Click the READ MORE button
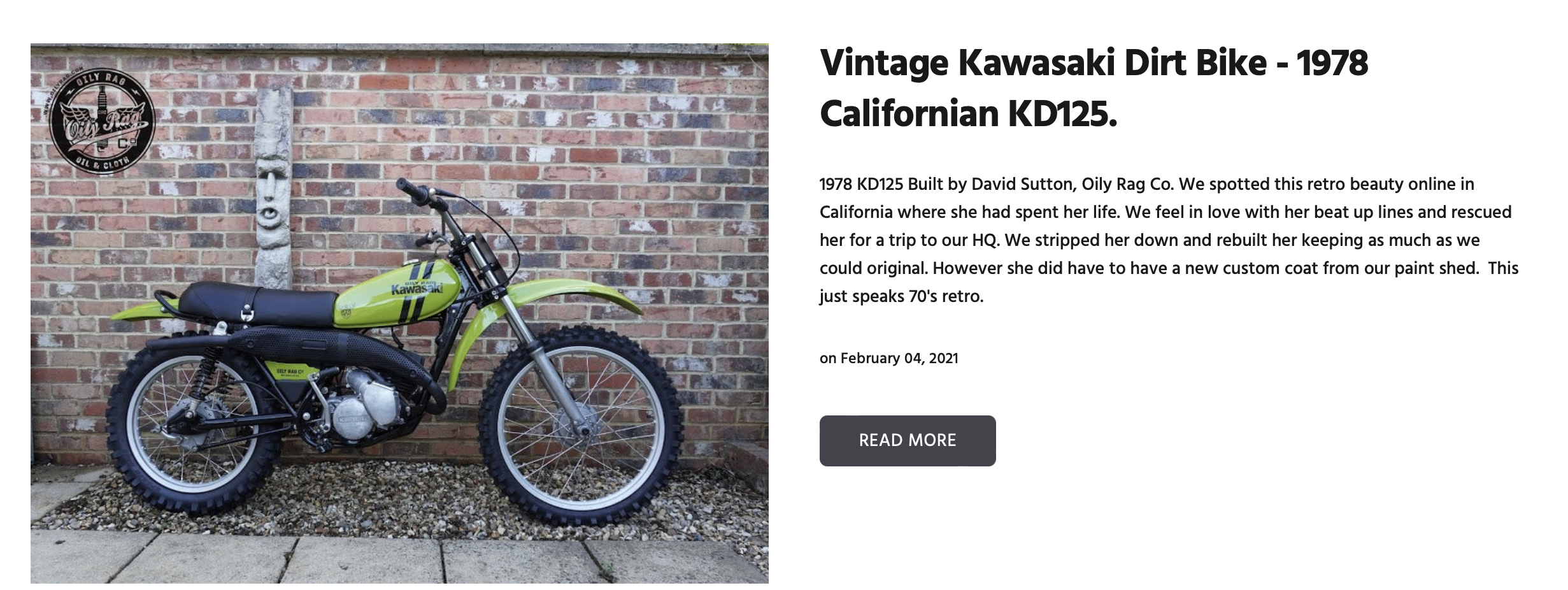Image resolution: width=1568 pixels, height=590 pixels. (x=907, y=440)
